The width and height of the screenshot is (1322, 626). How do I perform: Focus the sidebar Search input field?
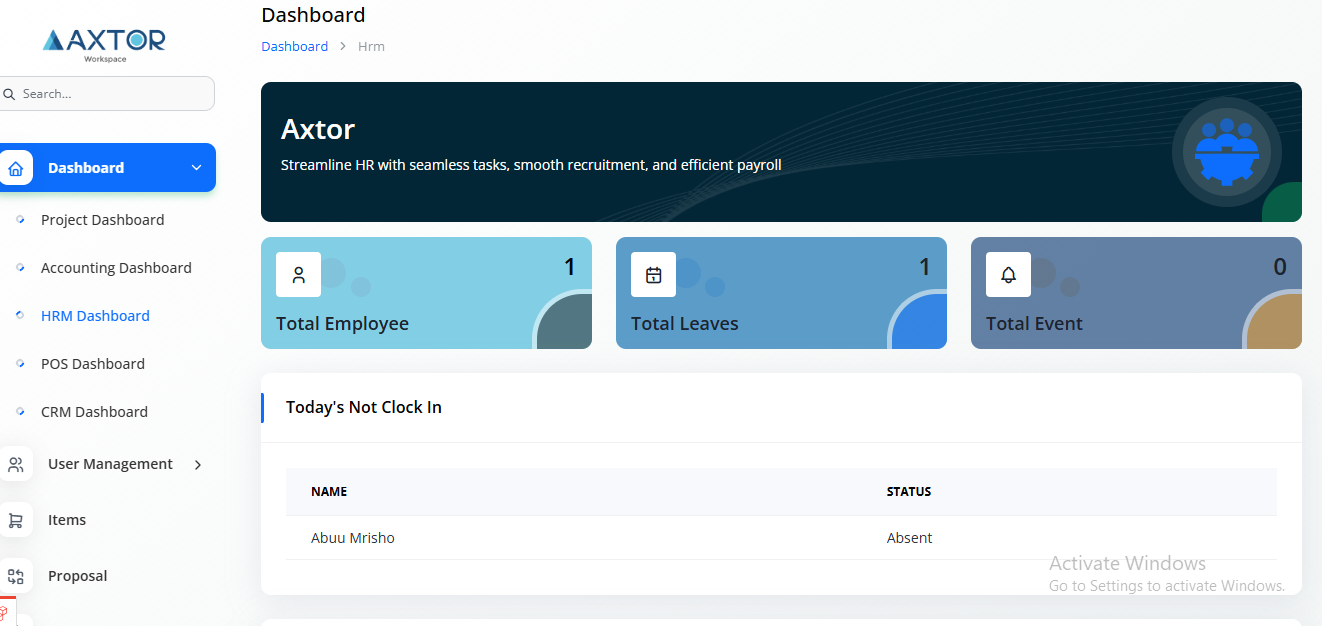click(x=113, y=94)
